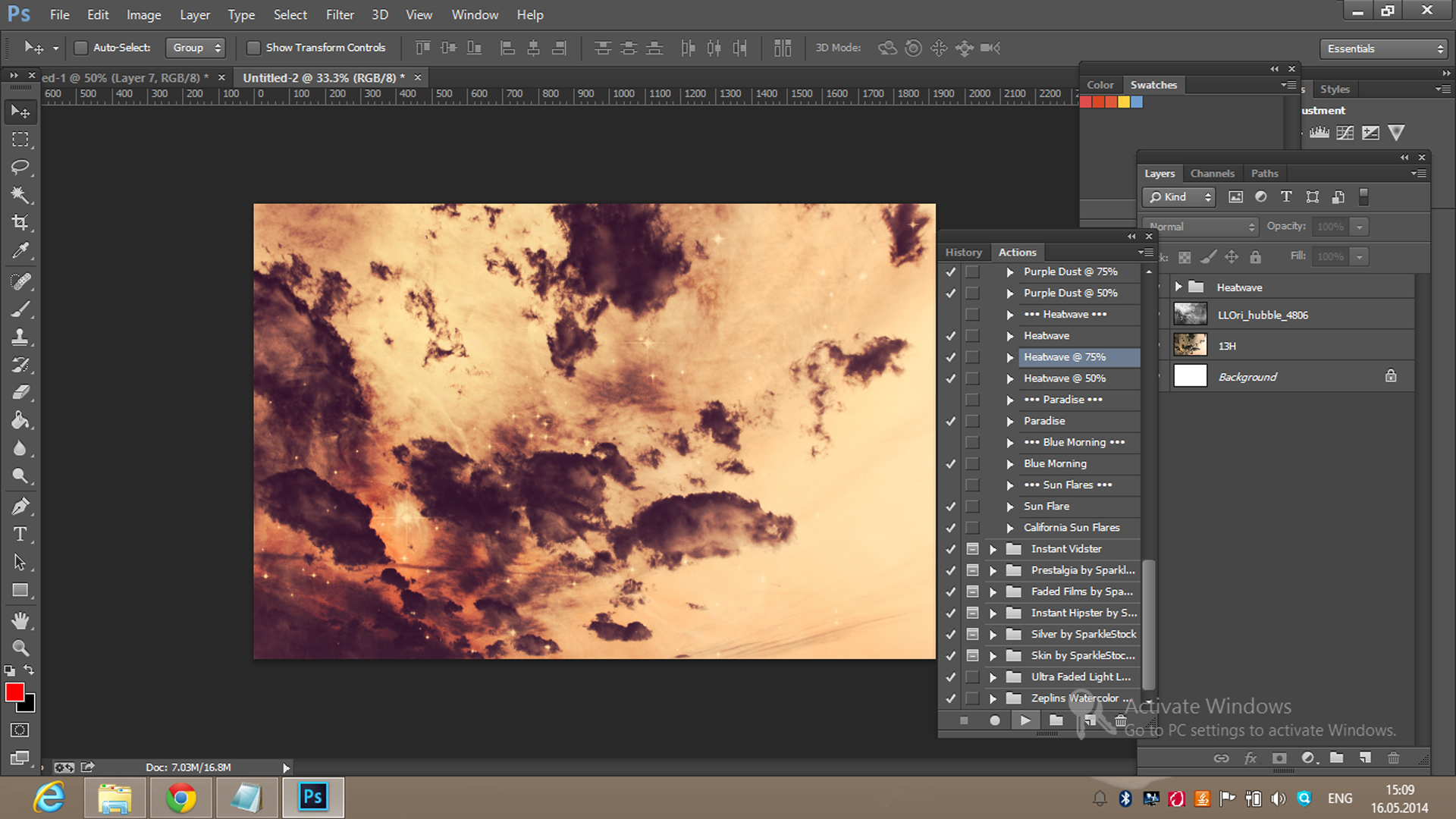Switch to the Channels tab
Viewport: 1456px width, 819px height.
pos(1212,174)
